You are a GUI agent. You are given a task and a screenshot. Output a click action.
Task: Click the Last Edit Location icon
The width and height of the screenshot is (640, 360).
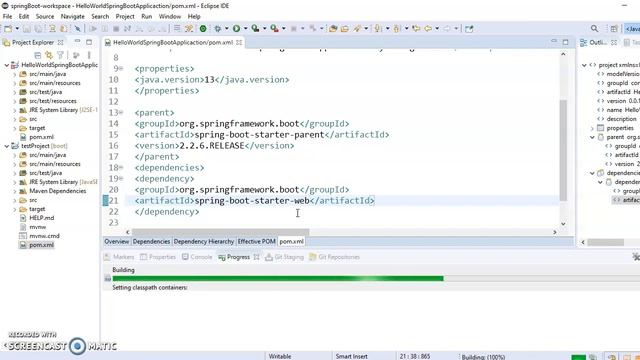pos(416,29)
